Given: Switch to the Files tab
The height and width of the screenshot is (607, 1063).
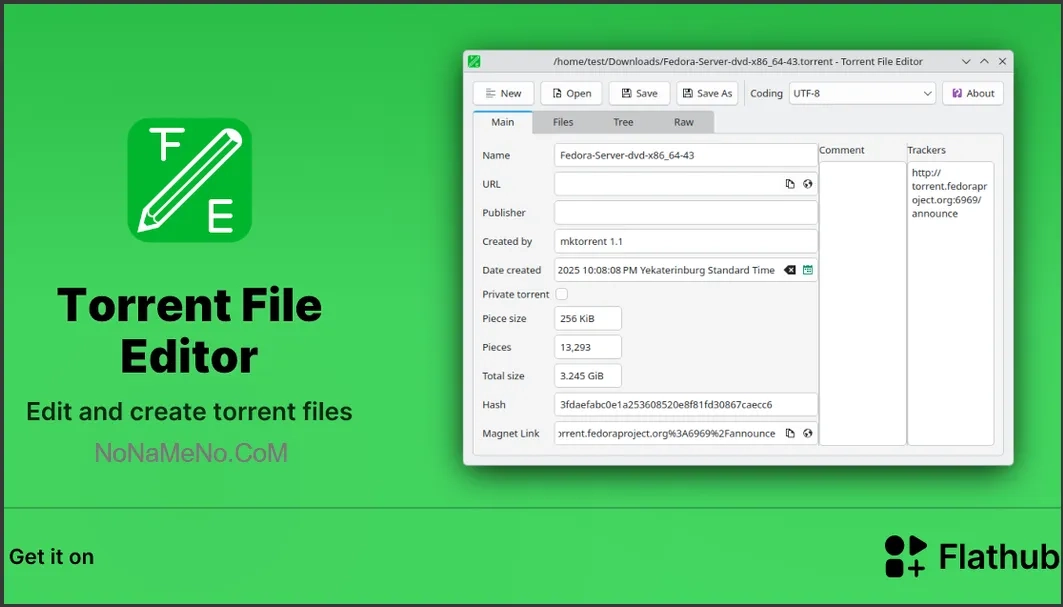Looking at the screenshot, I should point(563,122).
